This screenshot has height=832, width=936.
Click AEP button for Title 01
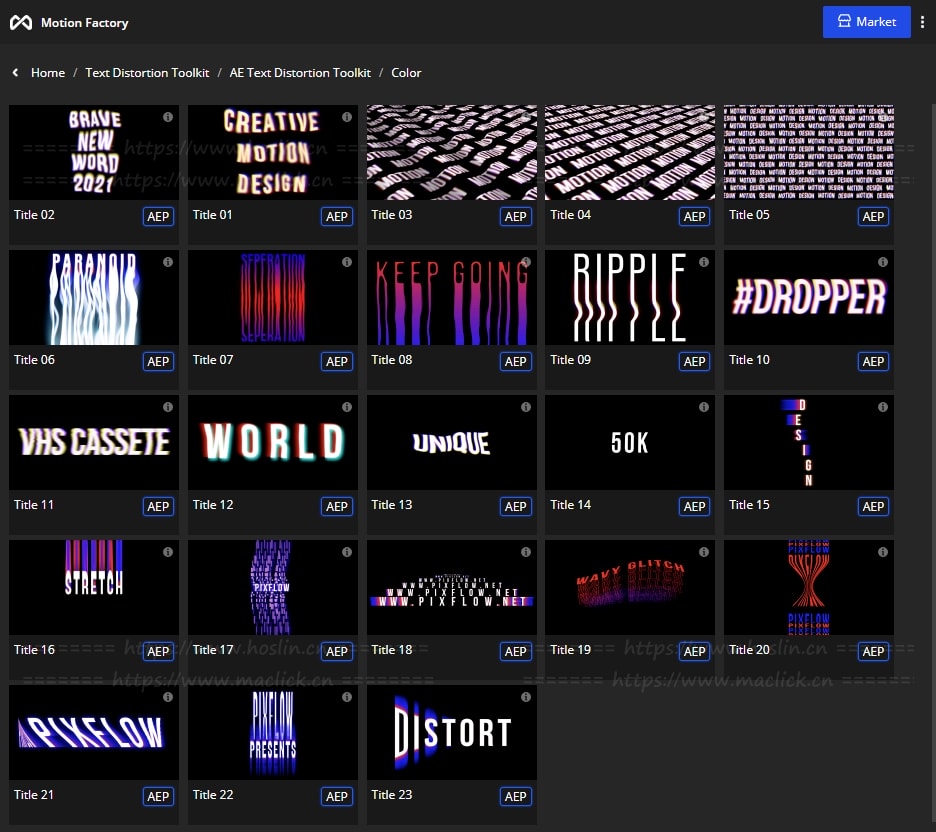click(x=337, y=217)
